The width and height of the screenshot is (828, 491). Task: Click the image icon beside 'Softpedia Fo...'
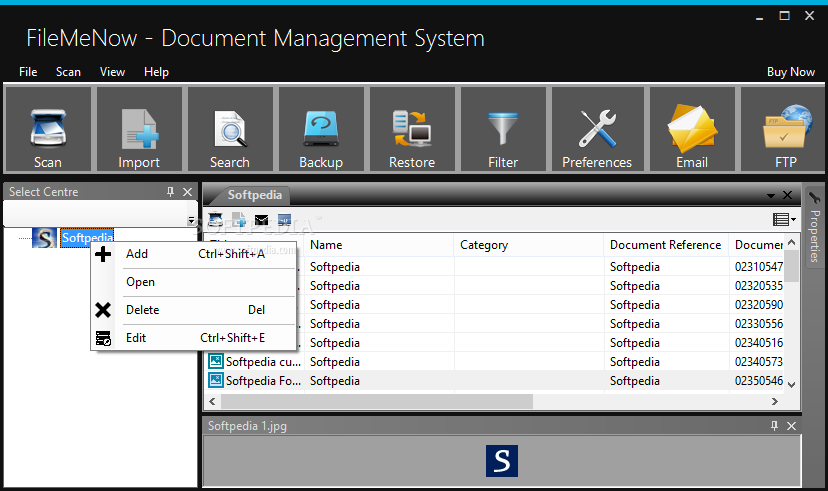pyautogui.click(x=215, y=380)
